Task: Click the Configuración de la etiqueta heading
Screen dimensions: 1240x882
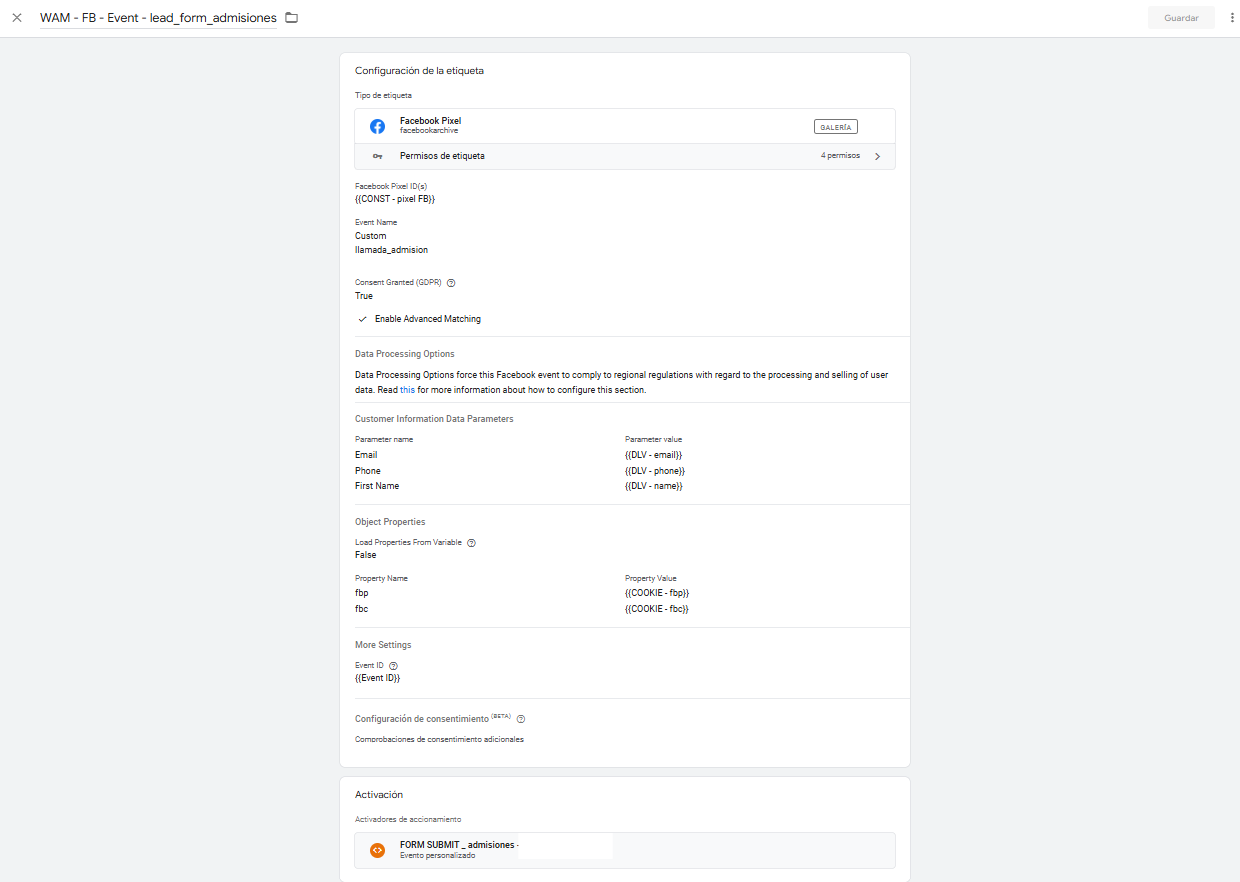Action: [x=419, y=71]
